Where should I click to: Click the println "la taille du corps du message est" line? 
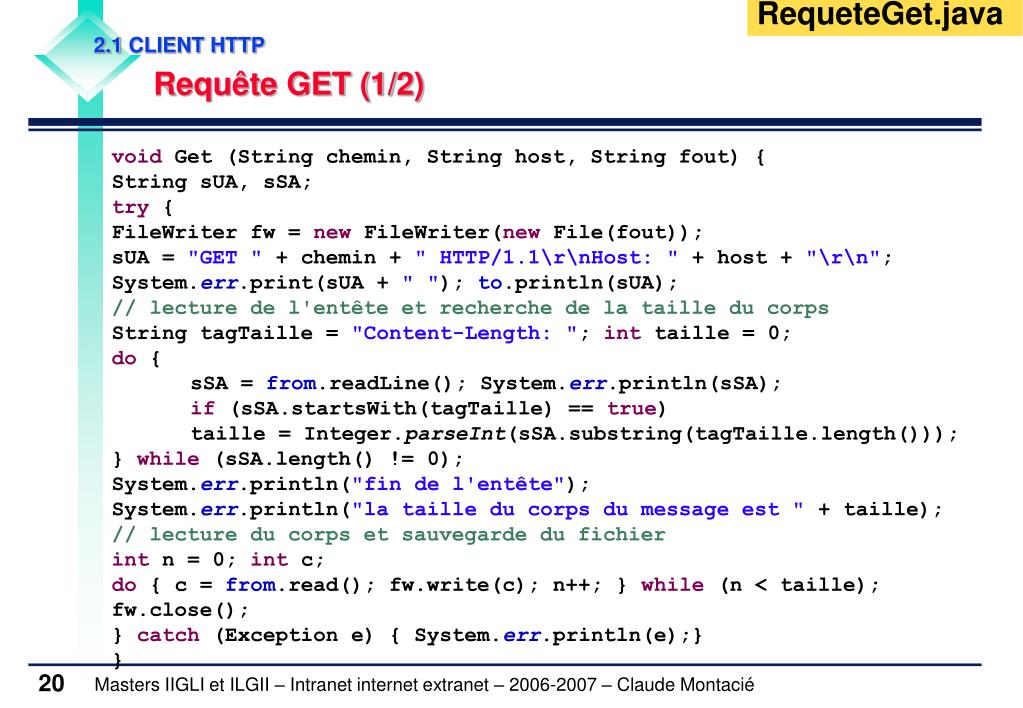[527, 510]
